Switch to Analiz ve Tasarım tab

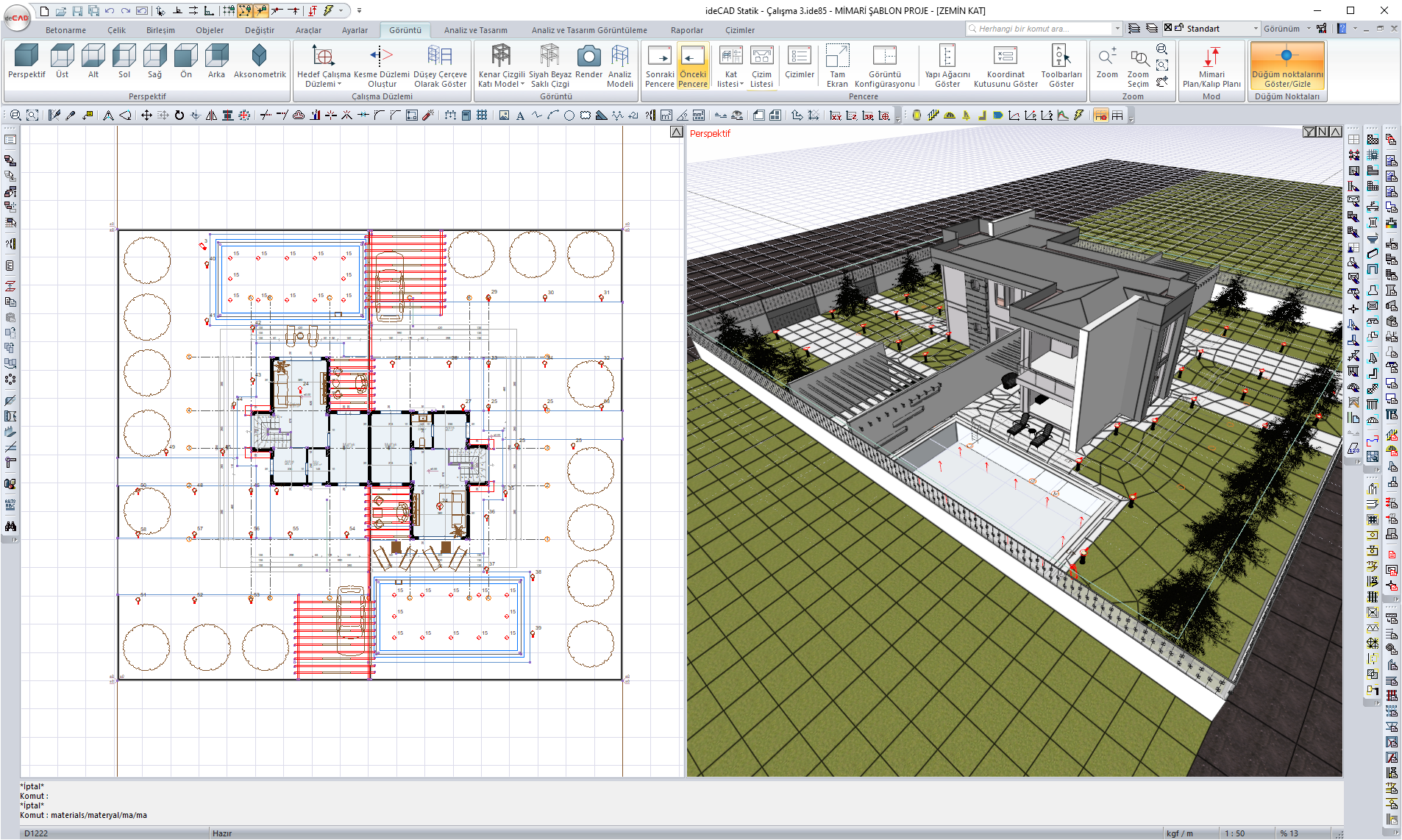click(475, 30)
